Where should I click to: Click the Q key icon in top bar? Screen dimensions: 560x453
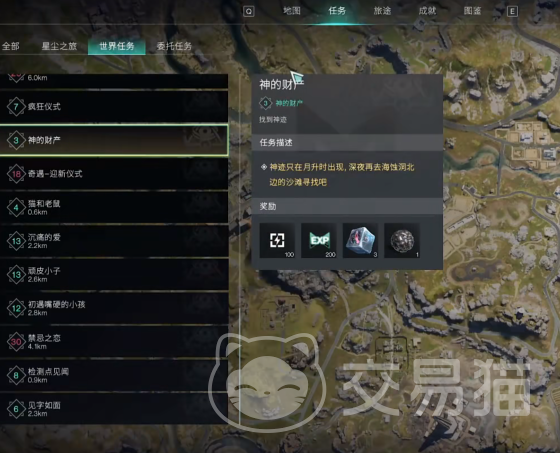(x=249, y=12)
